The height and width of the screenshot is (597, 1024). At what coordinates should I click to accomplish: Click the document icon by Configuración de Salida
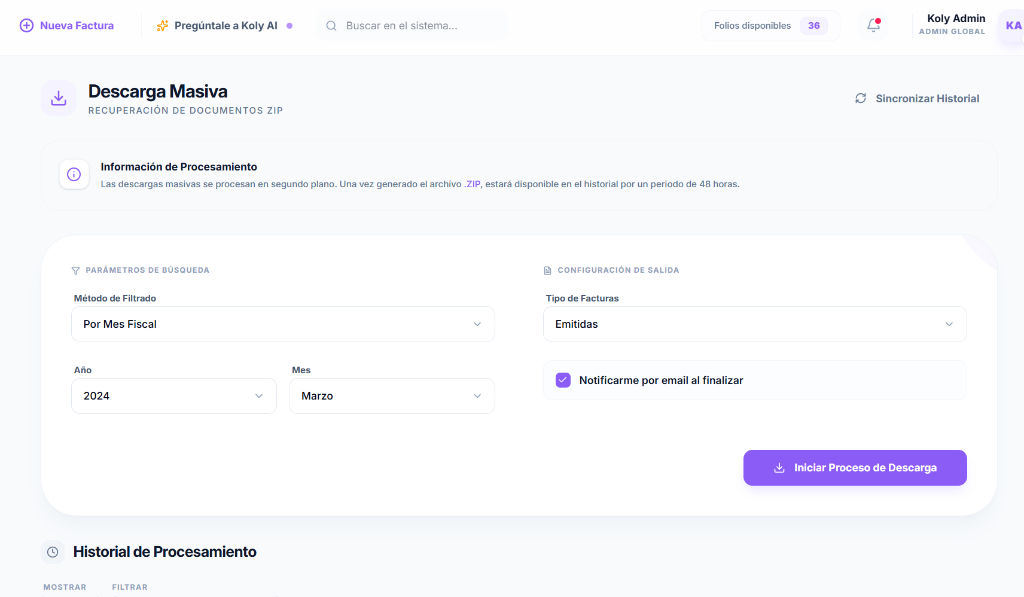(546, 270)
